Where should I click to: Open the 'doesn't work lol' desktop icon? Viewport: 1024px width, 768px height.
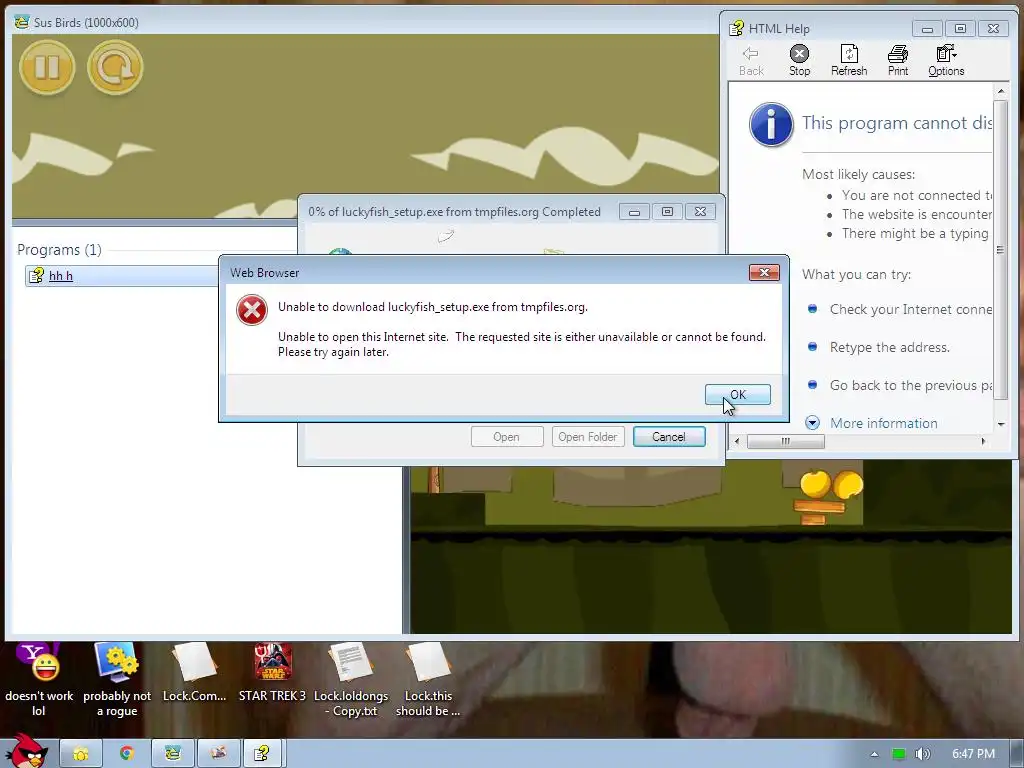39,679
